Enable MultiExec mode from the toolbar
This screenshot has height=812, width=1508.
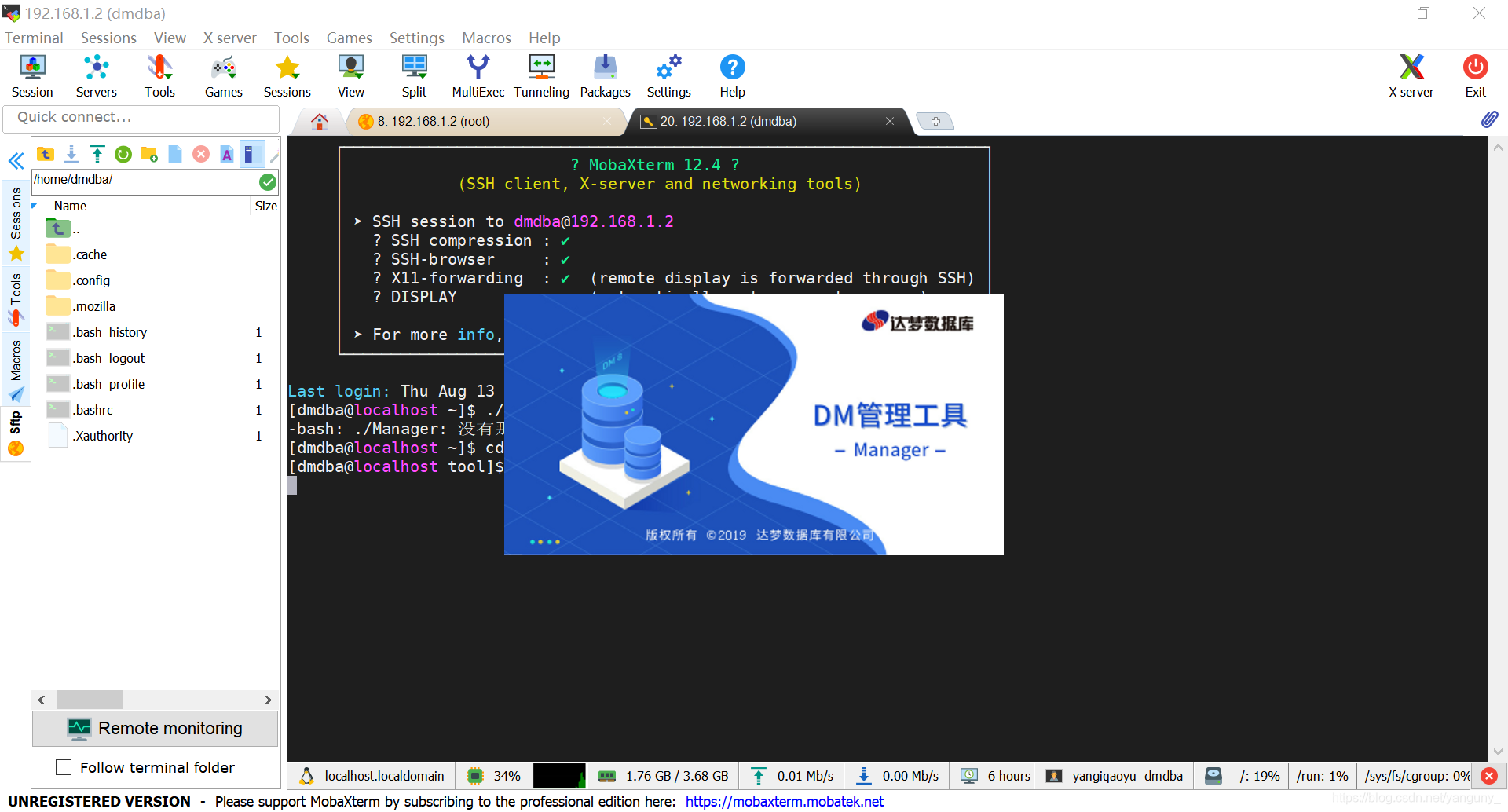478,76
